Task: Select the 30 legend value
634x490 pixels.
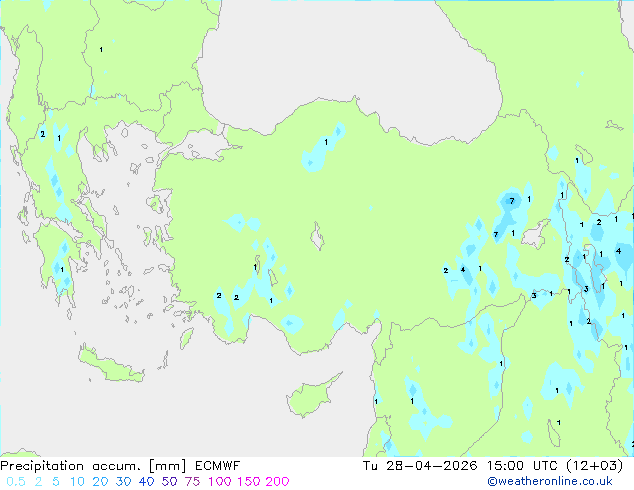Action: (123, 482)
